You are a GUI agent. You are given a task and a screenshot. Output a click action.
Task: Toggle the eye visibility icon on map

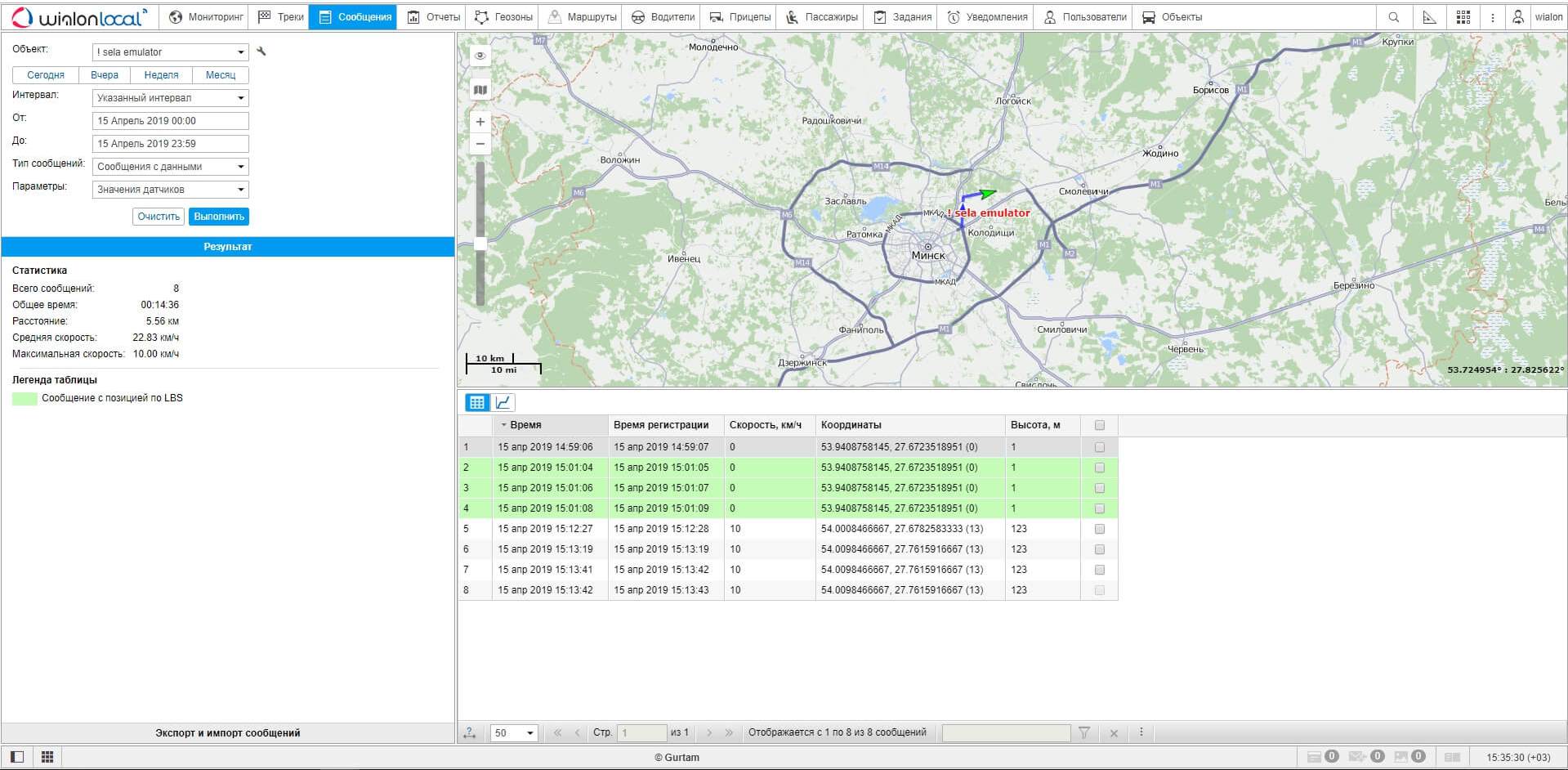coord(480,56)
